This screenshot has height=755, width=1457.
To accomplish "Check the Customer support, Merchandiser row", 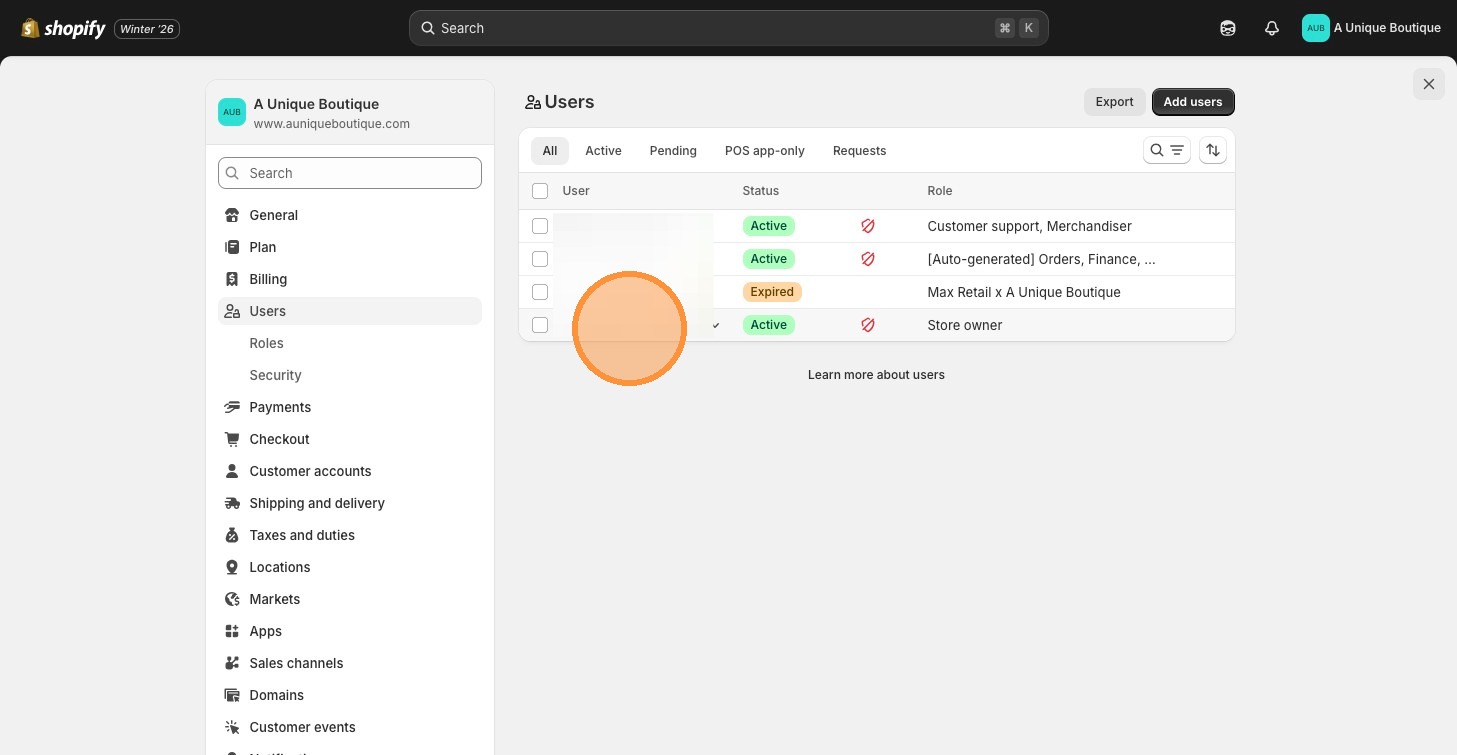I will click(540, 226).
